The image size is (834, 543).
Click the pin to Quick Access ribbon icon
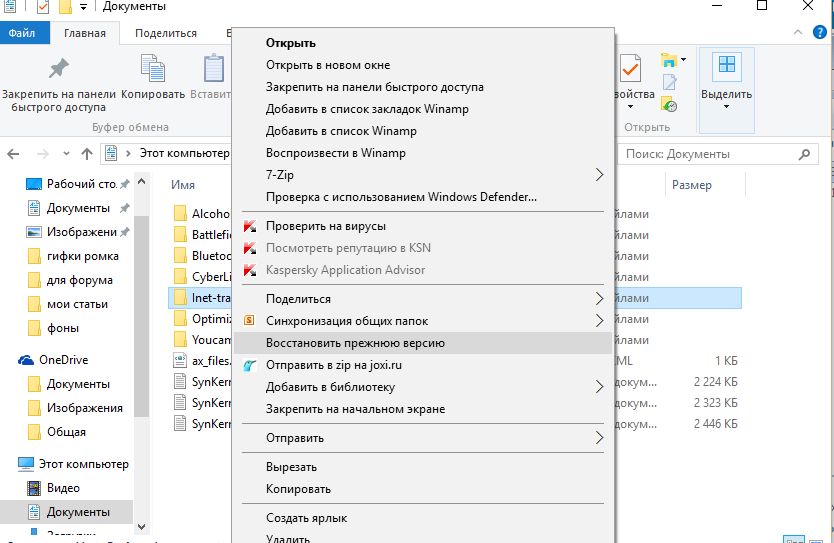58,69
